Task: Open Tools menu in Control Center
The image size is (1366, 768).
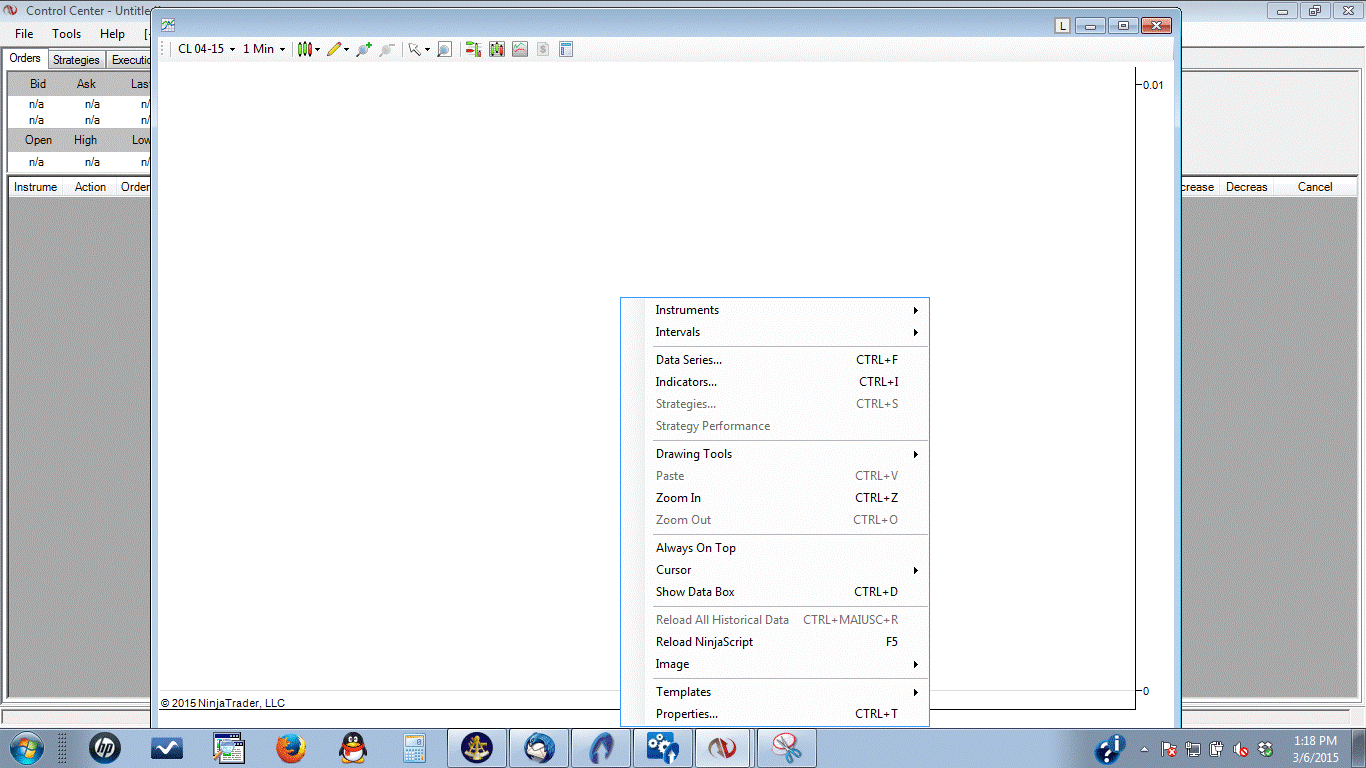Action: [67, 34]
